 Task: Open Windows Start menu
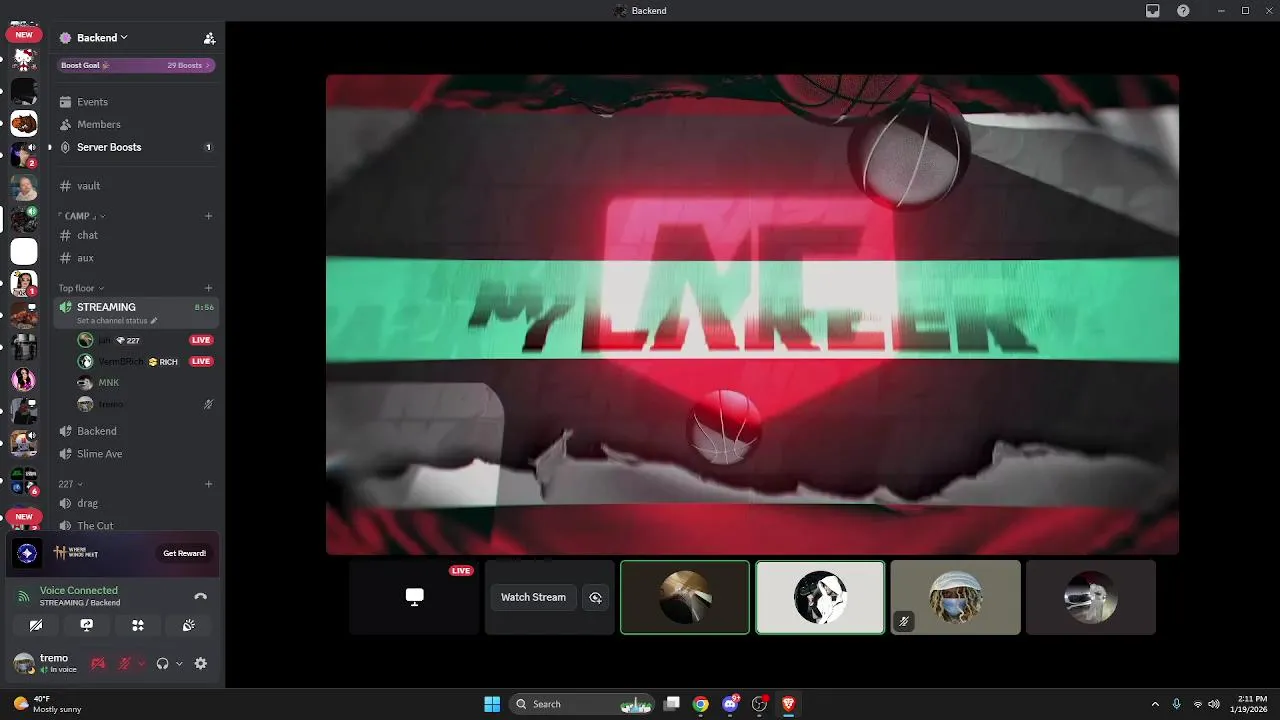point(492,704)
